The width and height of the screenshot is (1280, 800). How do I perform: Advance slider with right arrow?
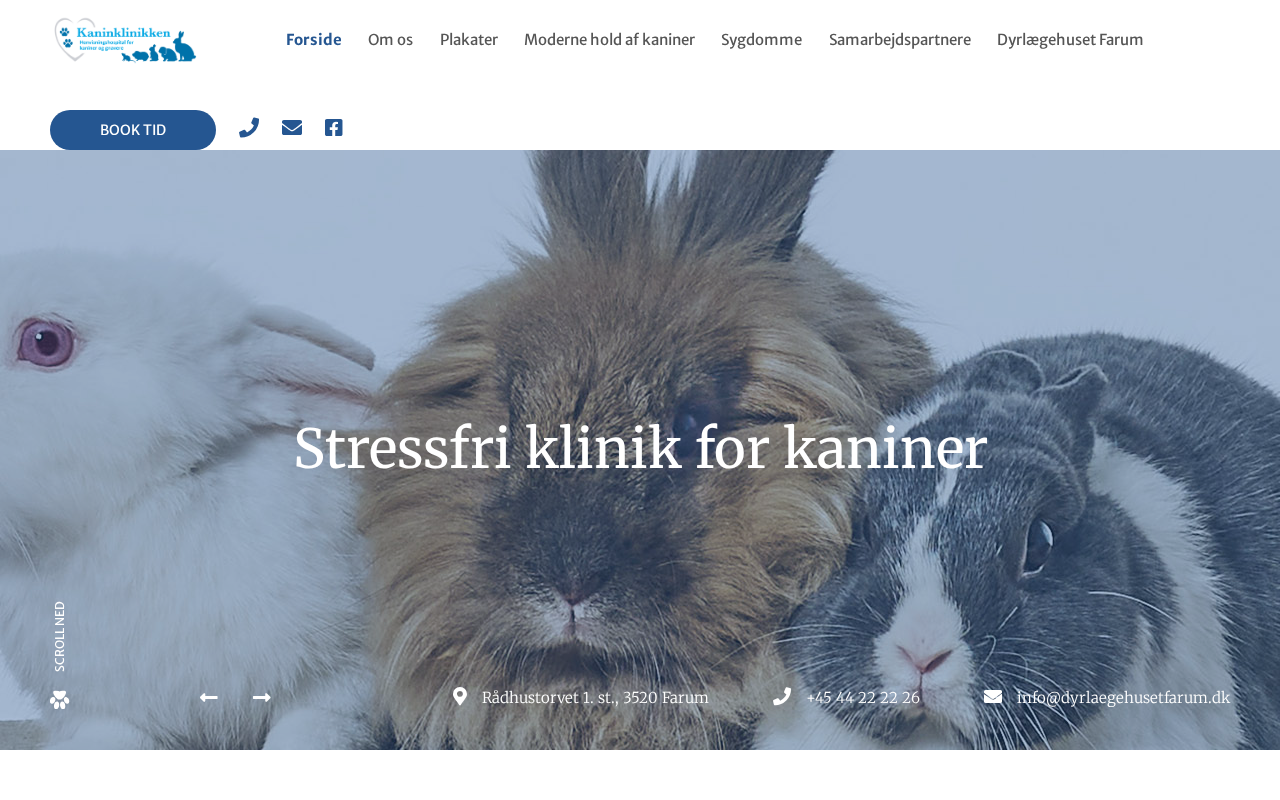pos(262,697)
